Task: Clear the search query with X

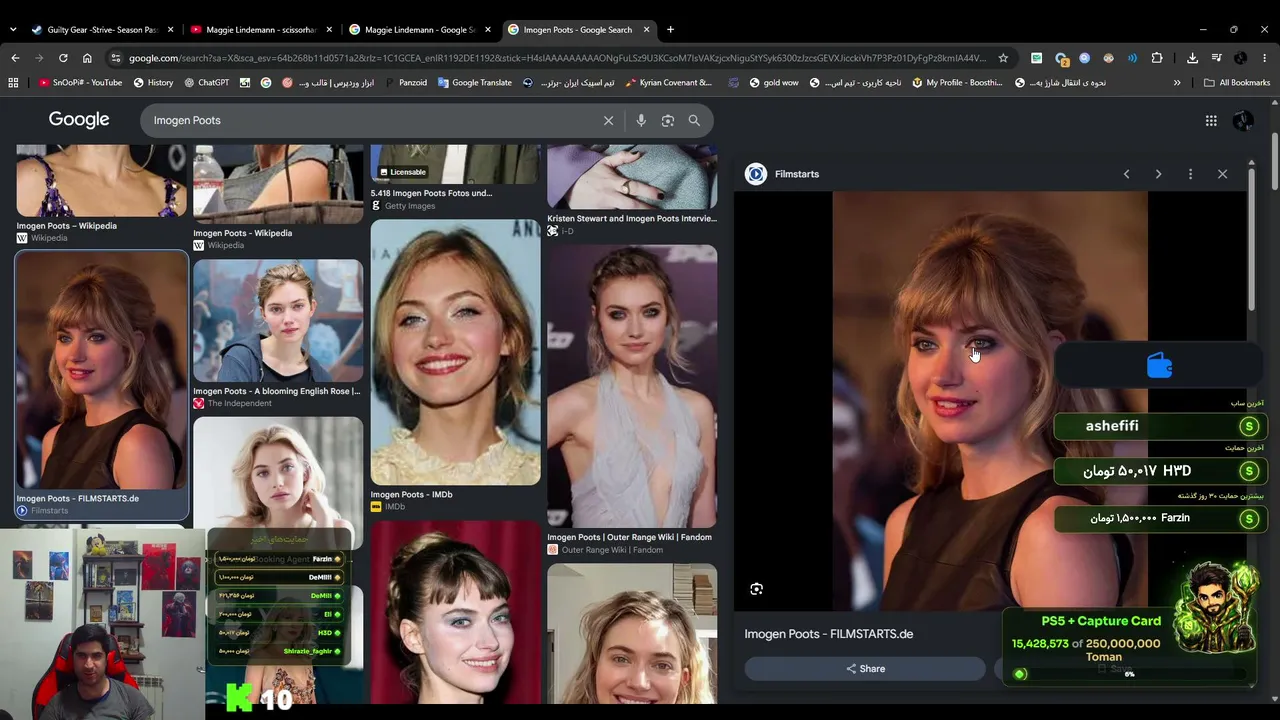Action: (608, 120)
